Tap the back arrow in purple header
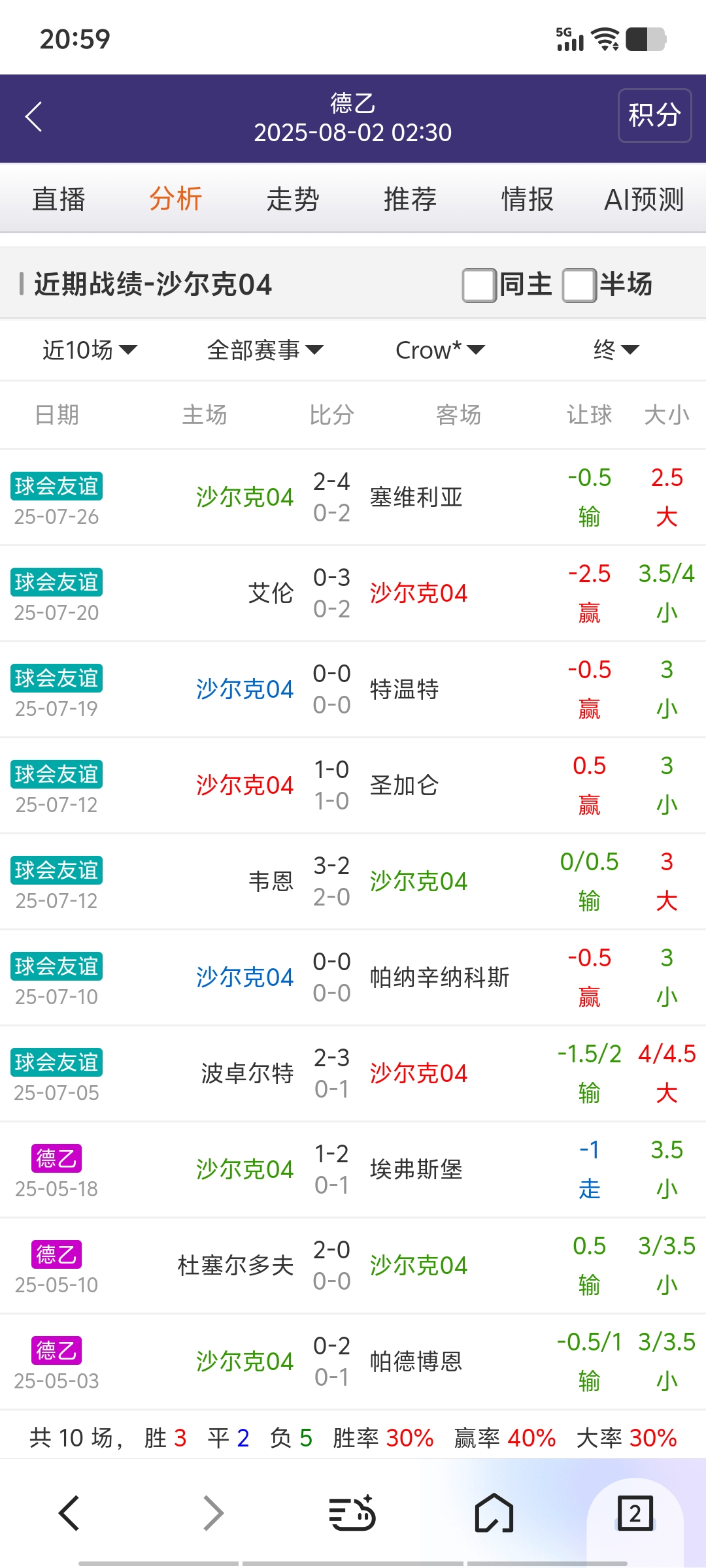Image resolution: width=706 pixels, height=1568 pixels. coord(34,117)
